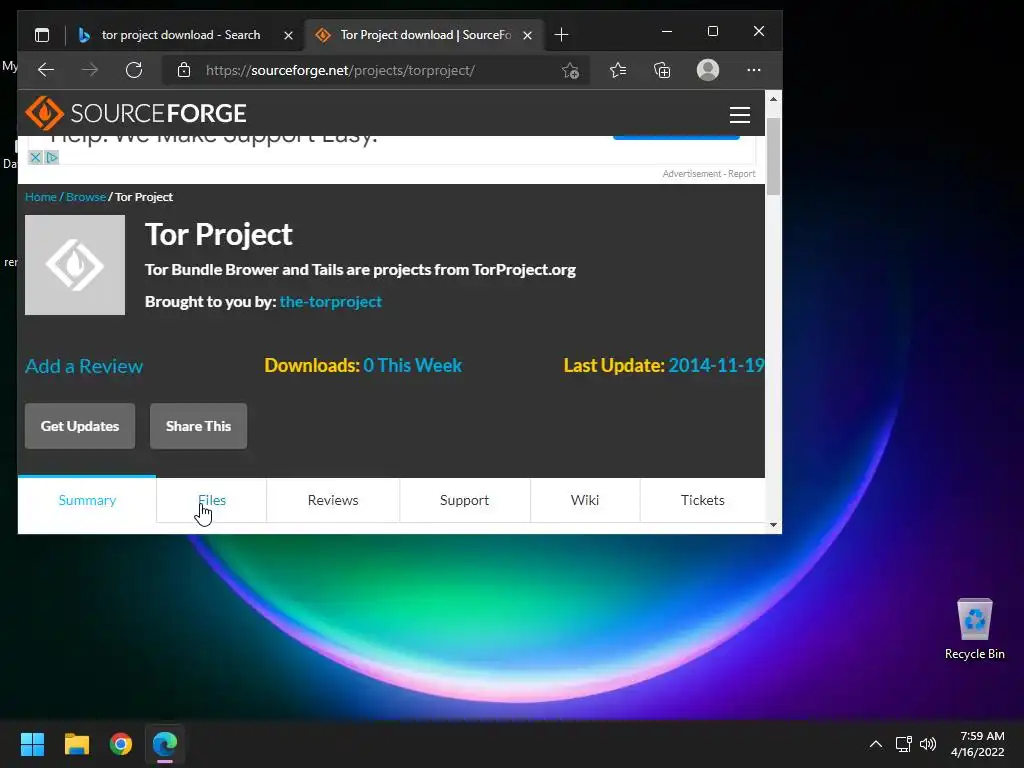Viewport: 1024px width, 768px height.
Task: Click the blue ad banner button
Action: 676,137
